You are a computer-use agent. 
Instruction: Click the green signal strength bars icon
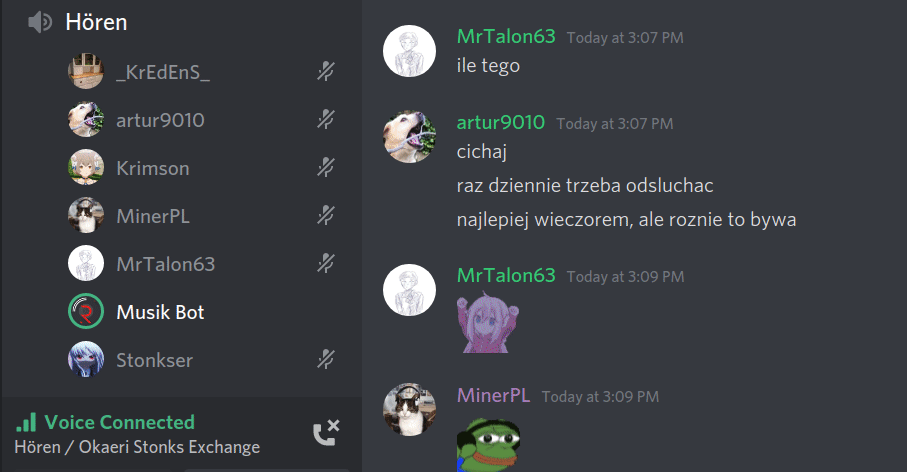(x=26, y=422)
